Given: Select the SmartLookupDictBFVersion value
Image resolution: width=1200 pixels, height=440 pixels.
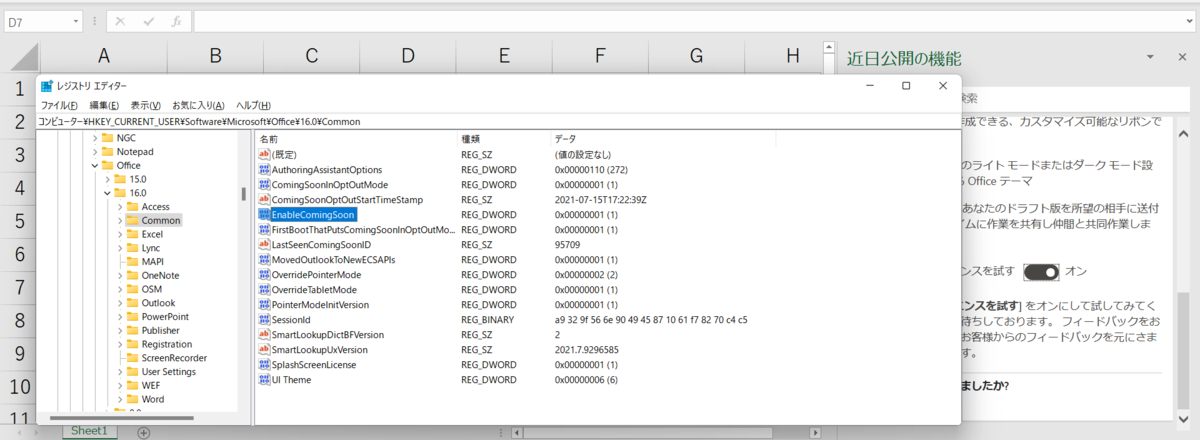Looking at the screenshot, I should (330, 335).
